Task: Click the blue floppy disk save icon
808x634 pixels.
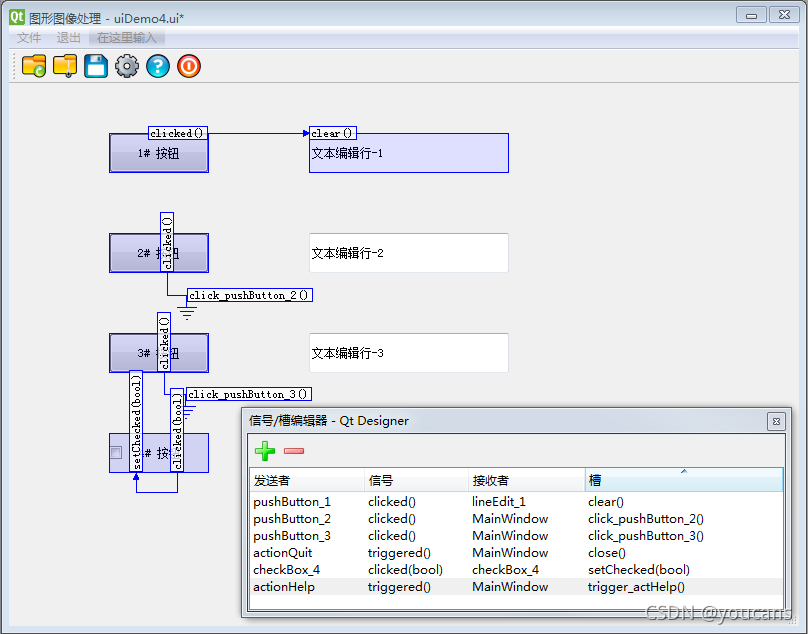Action: [x=96, y=67]
